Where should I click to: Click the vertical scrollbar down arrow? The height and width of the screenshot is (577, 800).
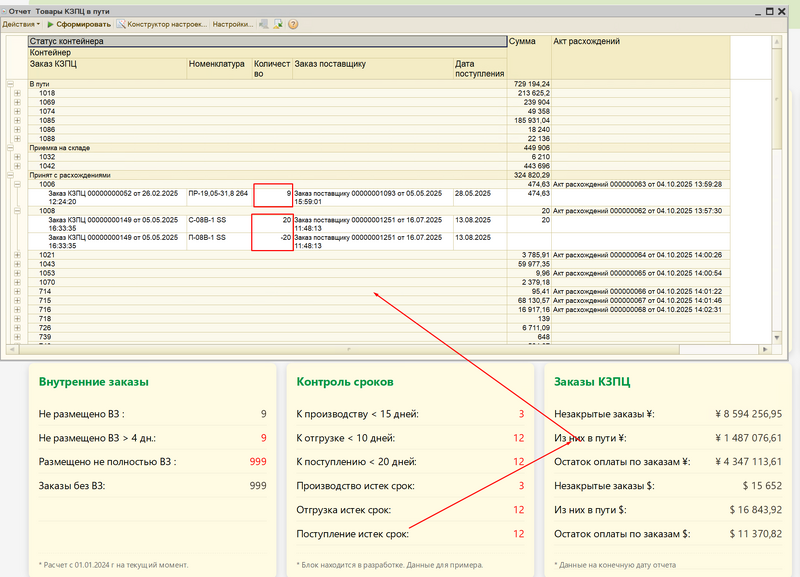[777, 337]
